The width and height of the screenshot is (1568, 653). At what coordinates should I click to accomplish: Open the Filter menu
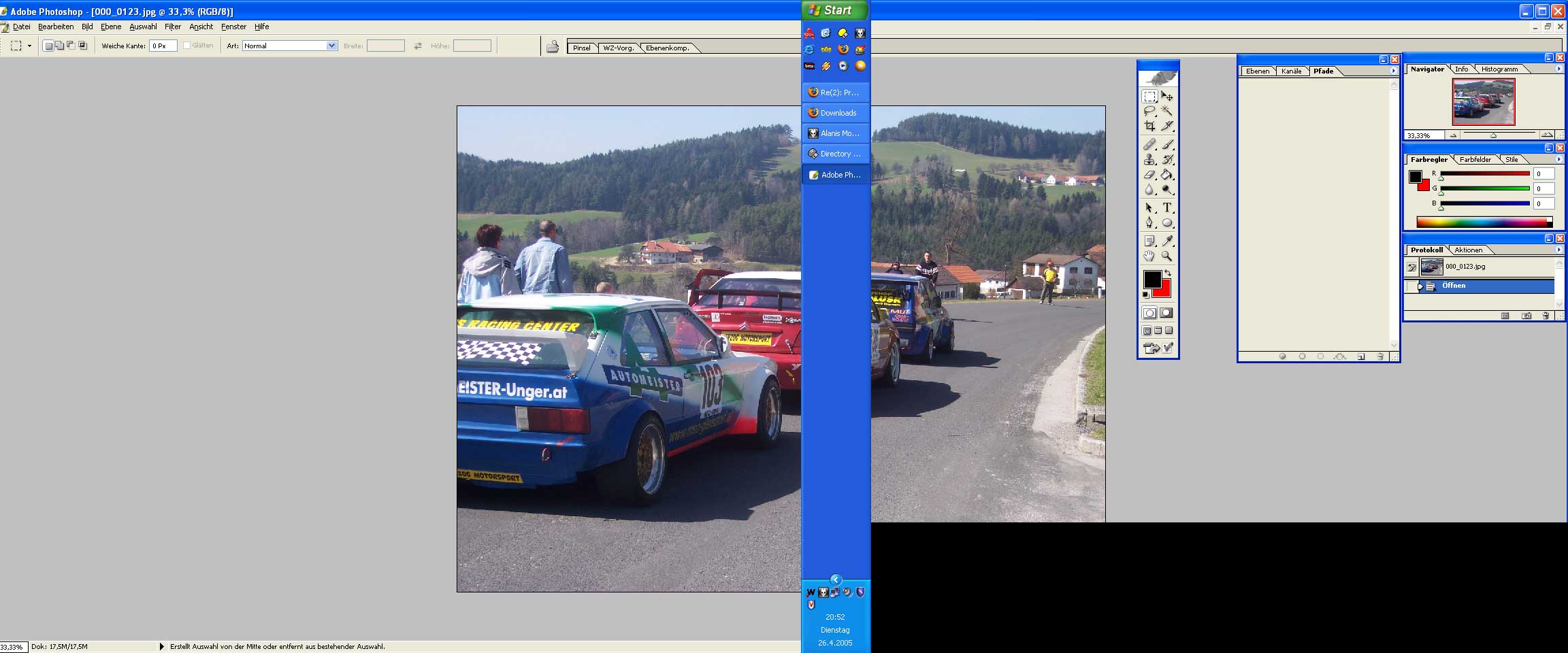coord(173,27)
